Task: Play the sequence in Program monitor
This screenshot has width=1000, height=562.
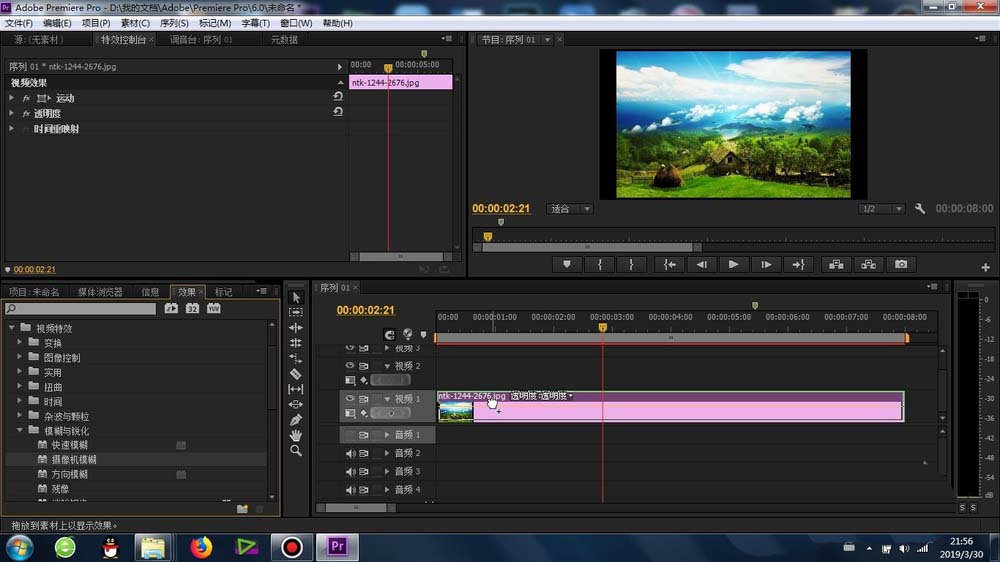Action: tap(733, 265)
